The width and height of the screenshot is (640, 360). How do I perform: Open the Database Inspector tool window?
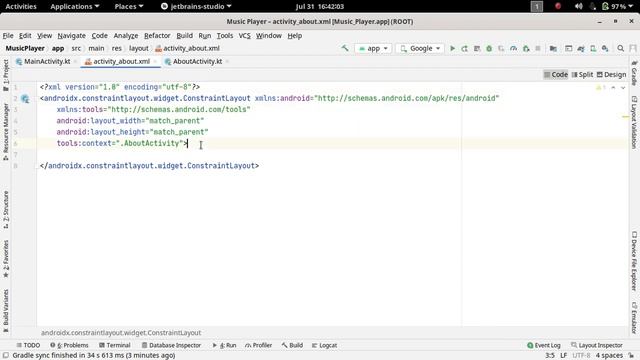[171, 345]
